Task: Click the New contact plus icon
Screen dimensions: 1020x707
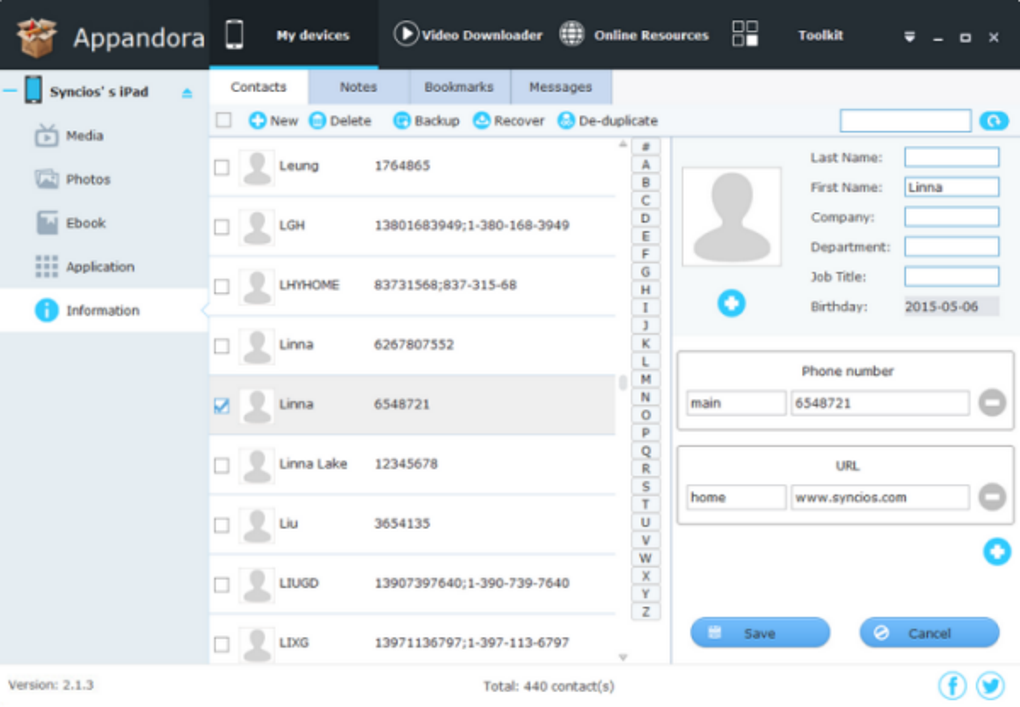Action: [258, 121]
